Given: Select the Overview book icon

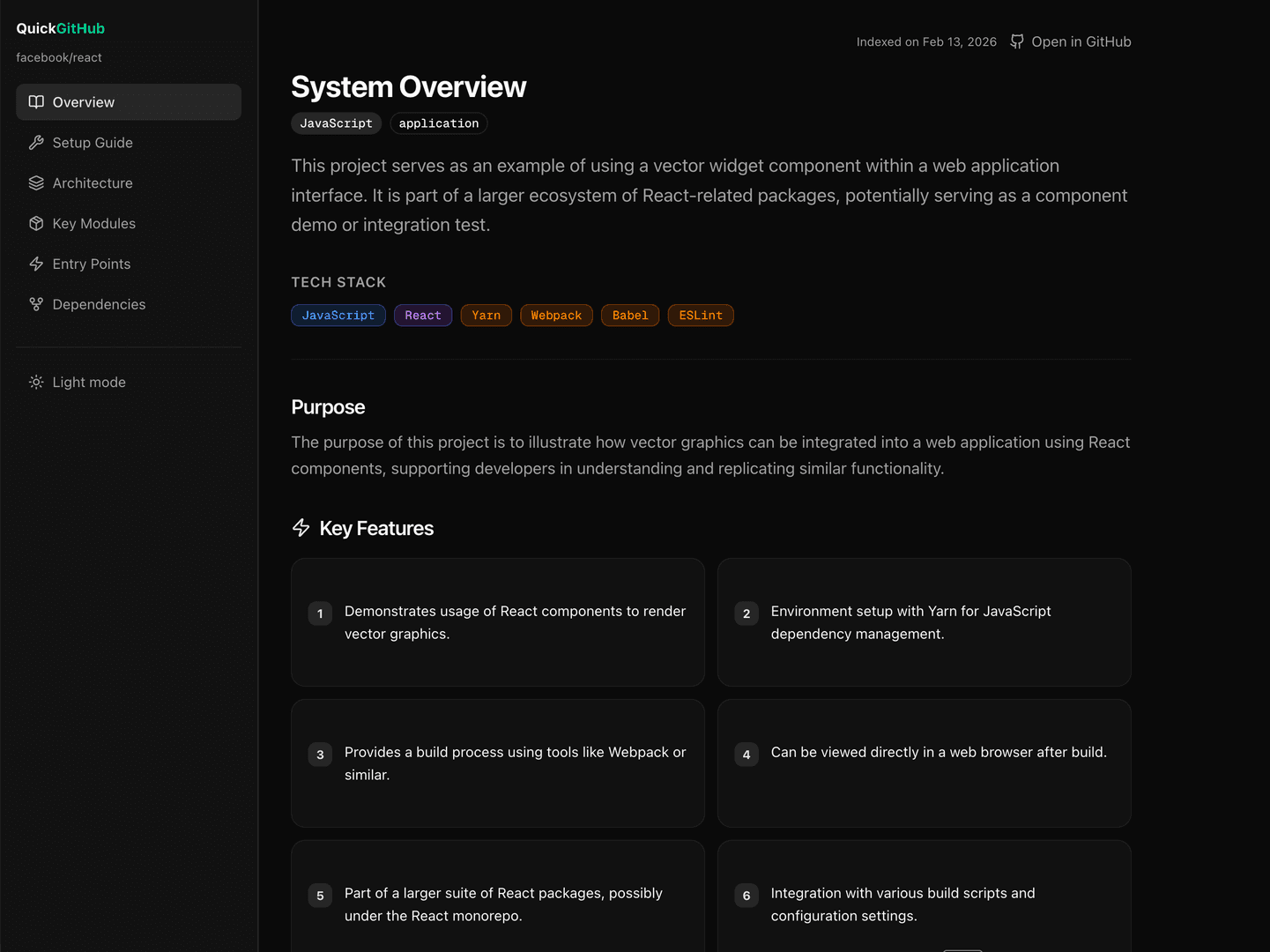Looking at the screenshot, I should click(36, 101).
